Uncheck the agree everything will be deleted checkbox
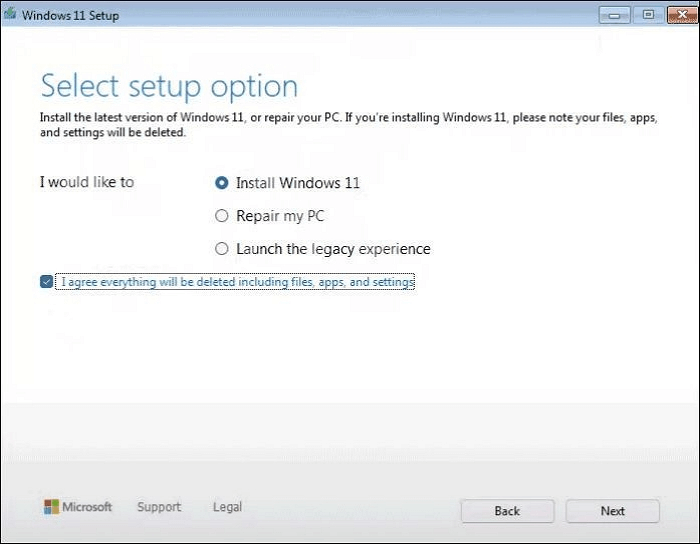Viewport: 700px width, 544px height. click(46, 282)
